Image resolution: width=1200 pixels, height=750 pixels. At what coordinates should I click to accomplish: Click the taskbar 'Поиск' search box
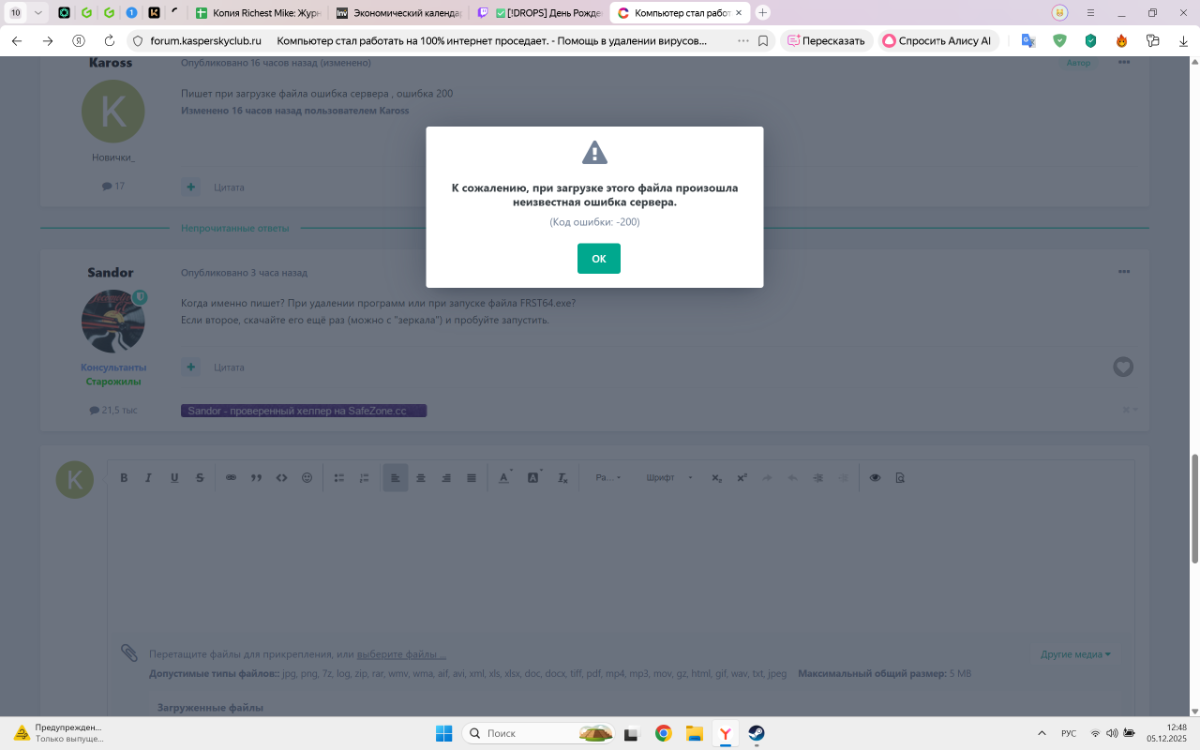pos(538,733)
